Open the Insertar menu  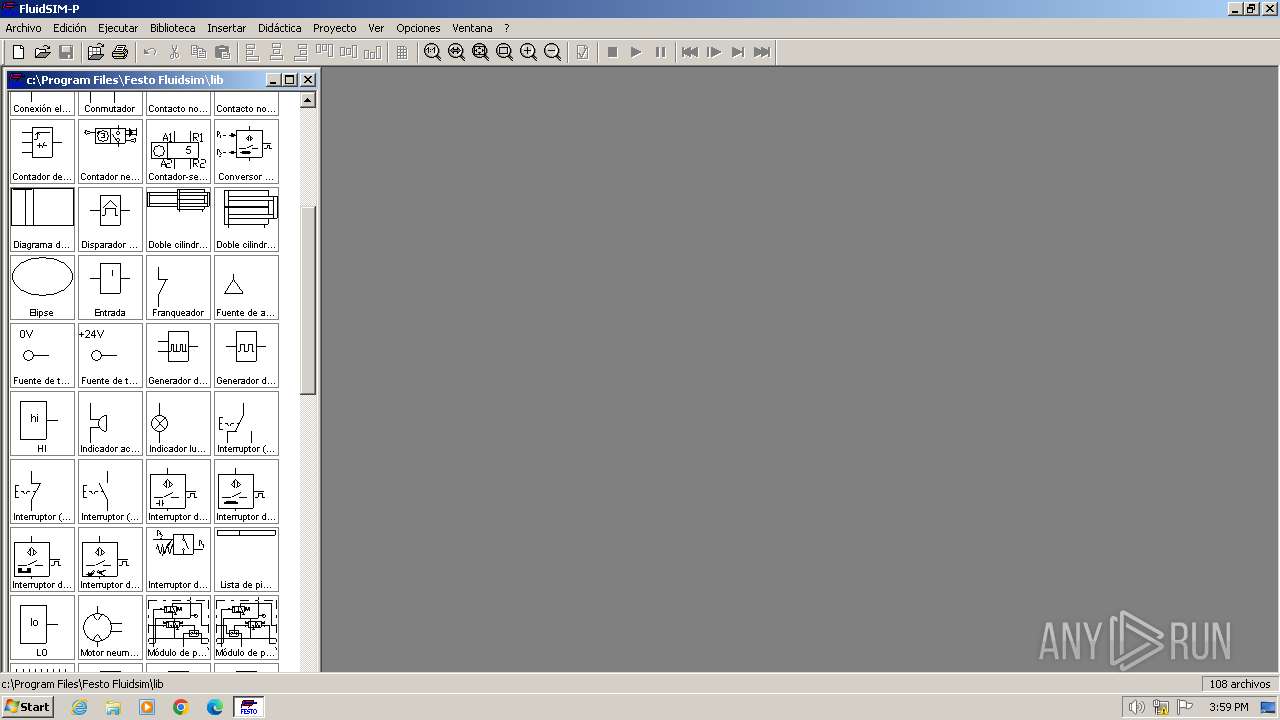coord(227,28)
